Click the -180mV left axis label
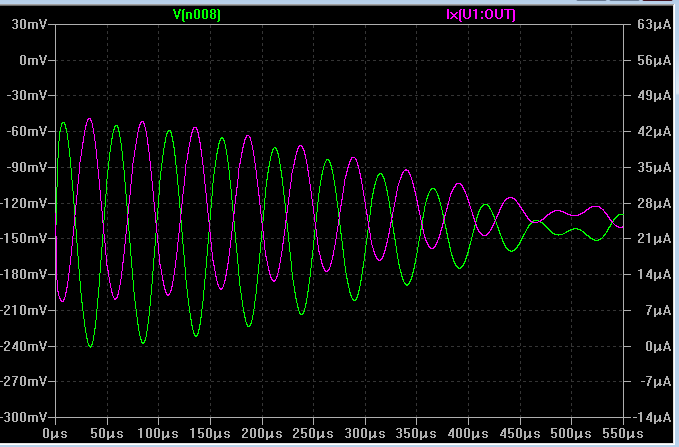 [23, 274]
